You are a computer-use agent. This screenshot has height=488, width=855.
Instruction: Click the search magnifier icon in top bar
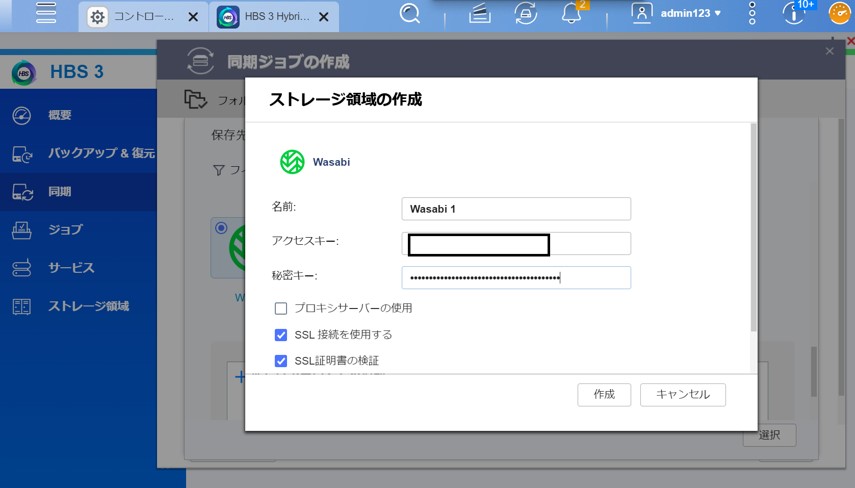pos(410,14)
